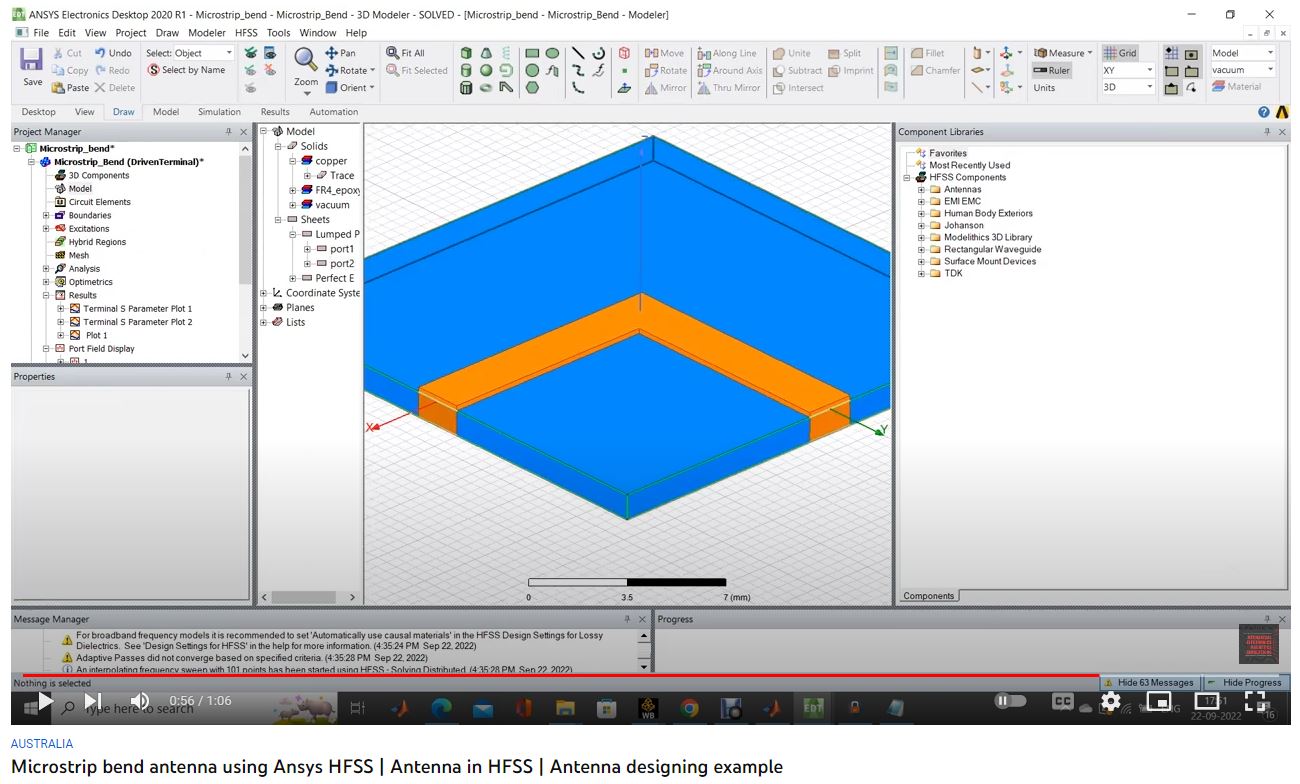The image size is (1300, 784).
Task: Toggle video autoplay switch
Action: pyautogui.click(x=1010, y=701)
